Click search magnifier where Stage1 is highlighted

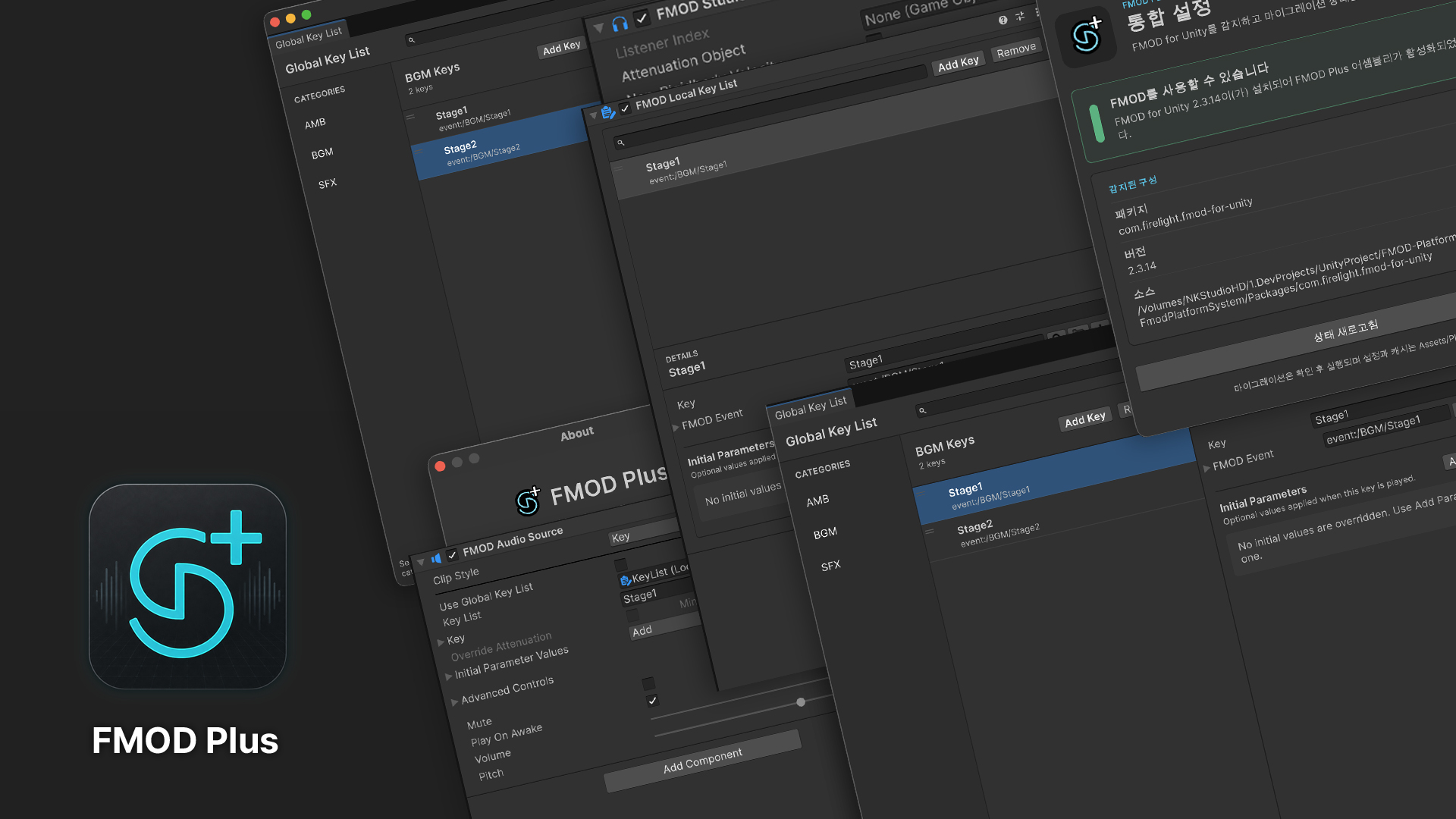[x=922, y=411]
